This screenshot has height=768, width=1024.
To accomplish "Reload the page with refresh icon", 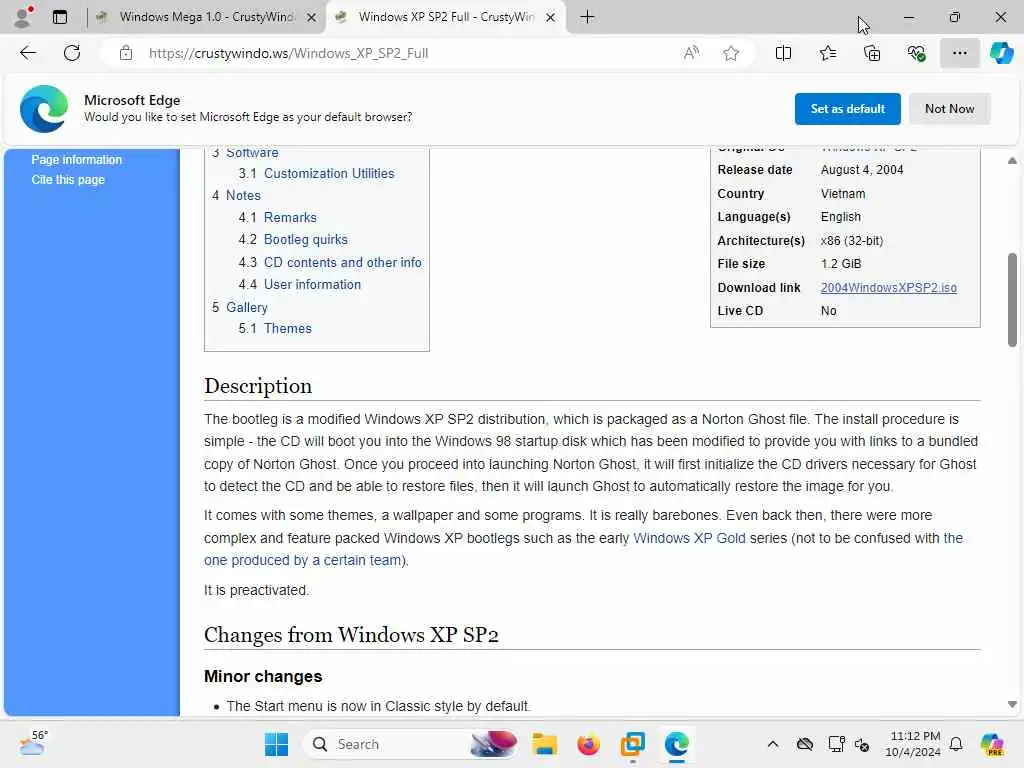I will (72, 53).
